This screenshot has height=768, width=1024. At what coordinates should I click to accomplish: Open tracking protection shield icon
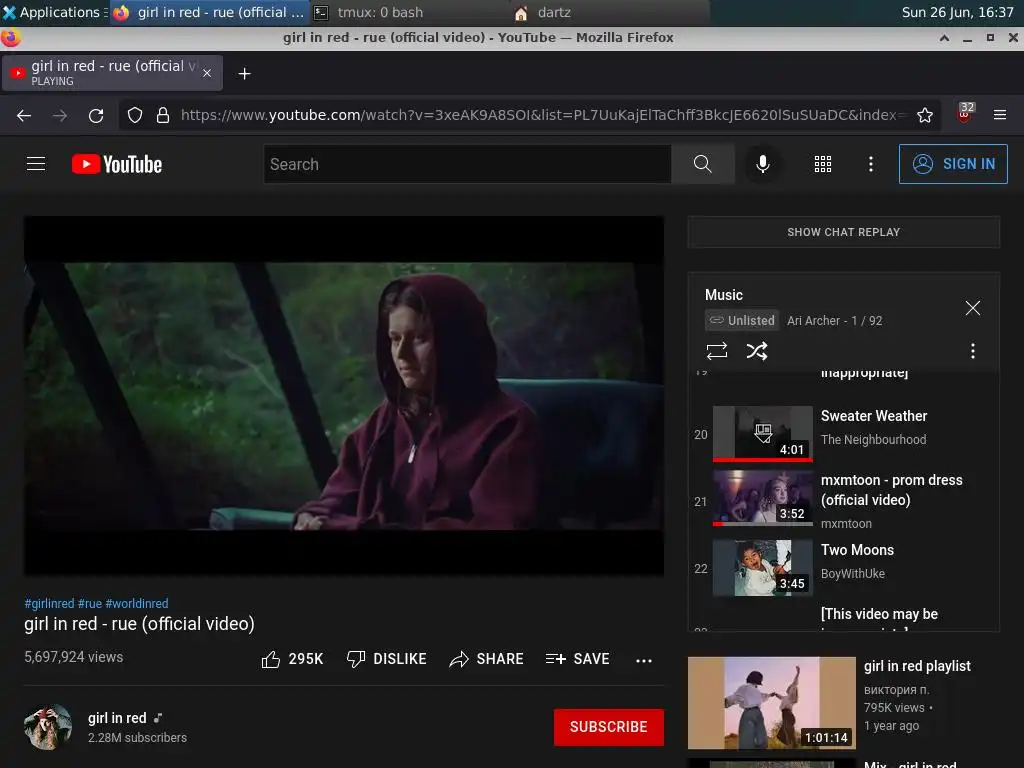[x=135, y=116]
